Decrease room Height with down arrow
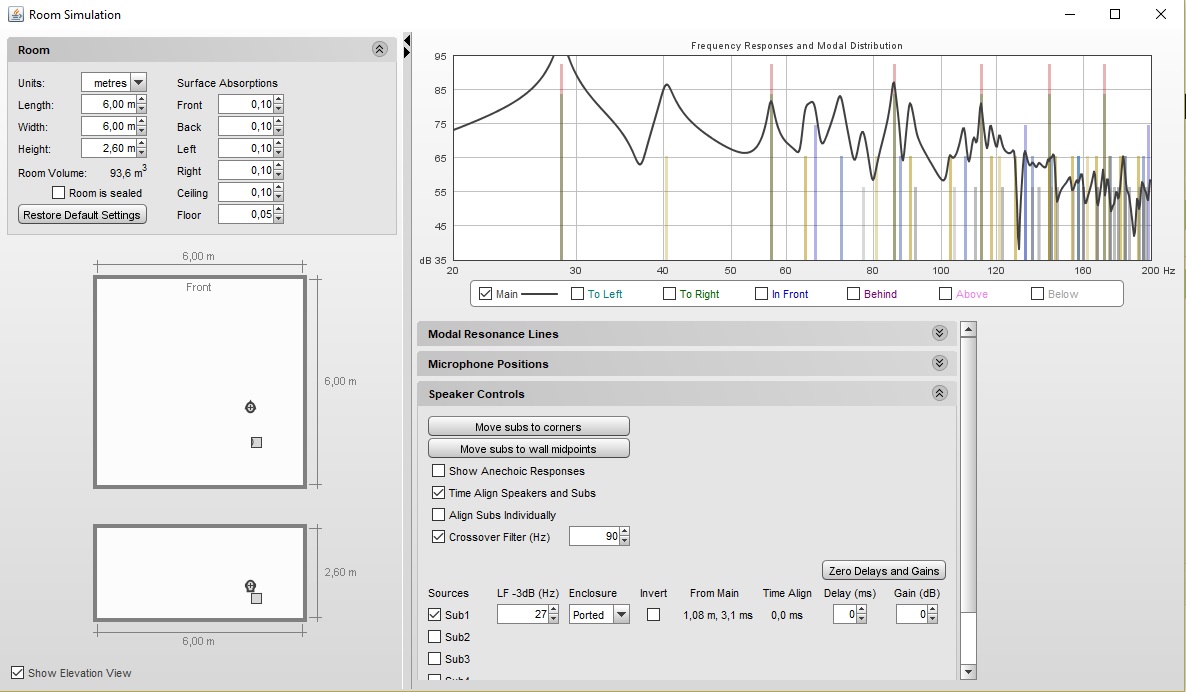This screenshot has height=692, width=1186. 141,154
